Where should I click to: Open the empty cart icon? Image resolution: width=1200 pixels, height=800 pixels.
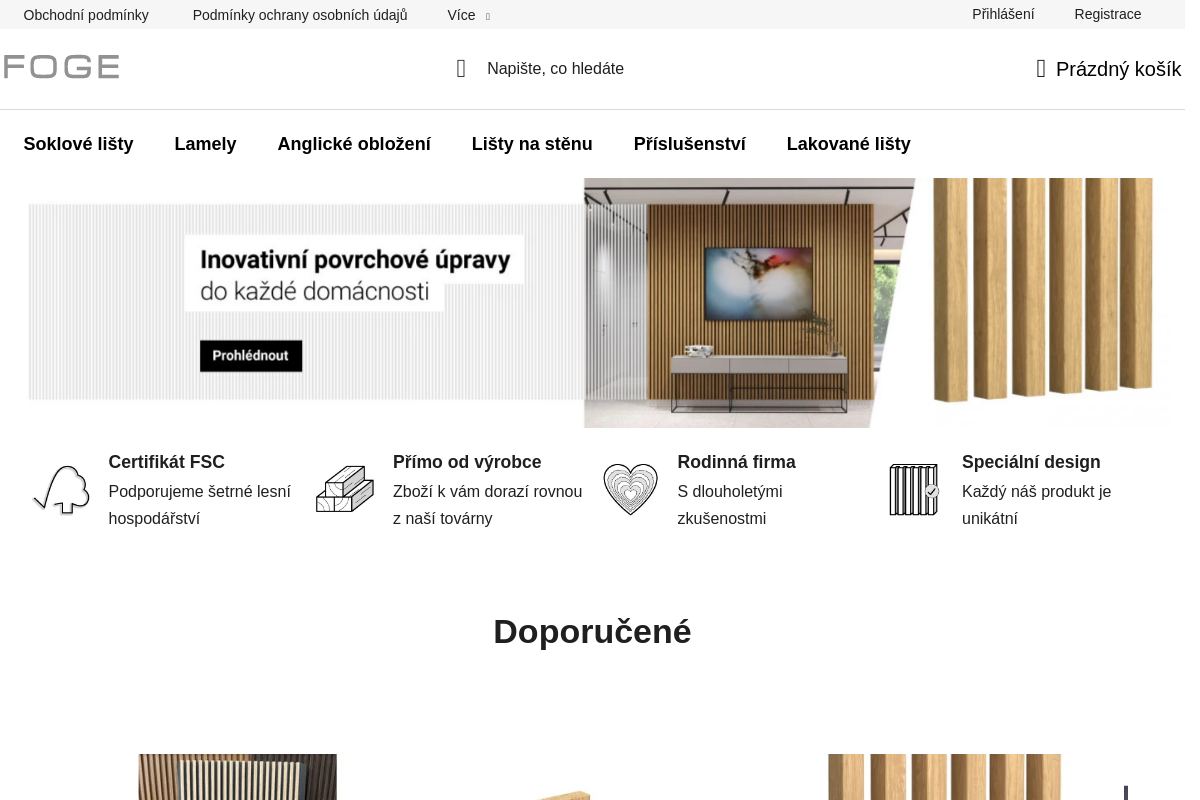[x=1041, y=69]
